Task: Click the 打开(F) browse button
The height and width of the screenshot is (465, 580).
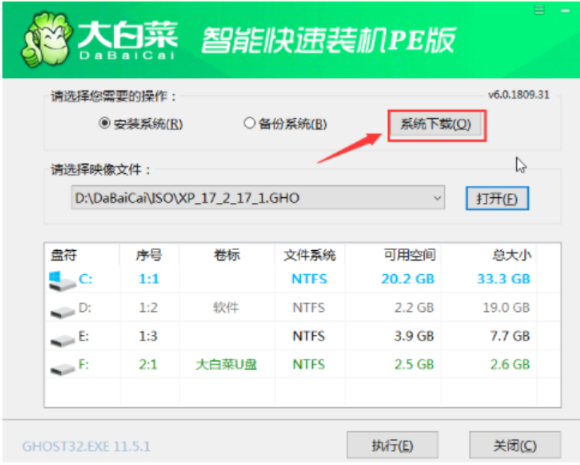Action: (497, 199)
